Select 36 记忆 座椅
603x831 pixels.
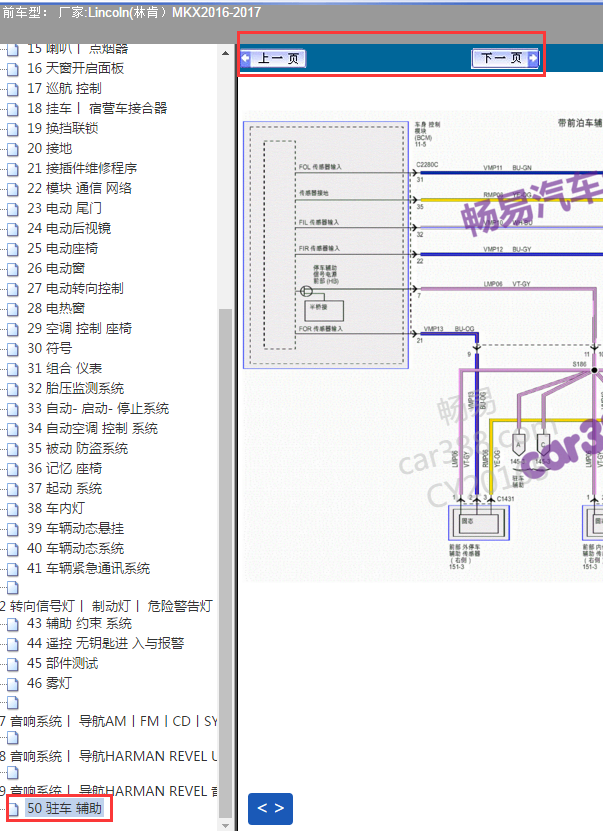(64, 468)
